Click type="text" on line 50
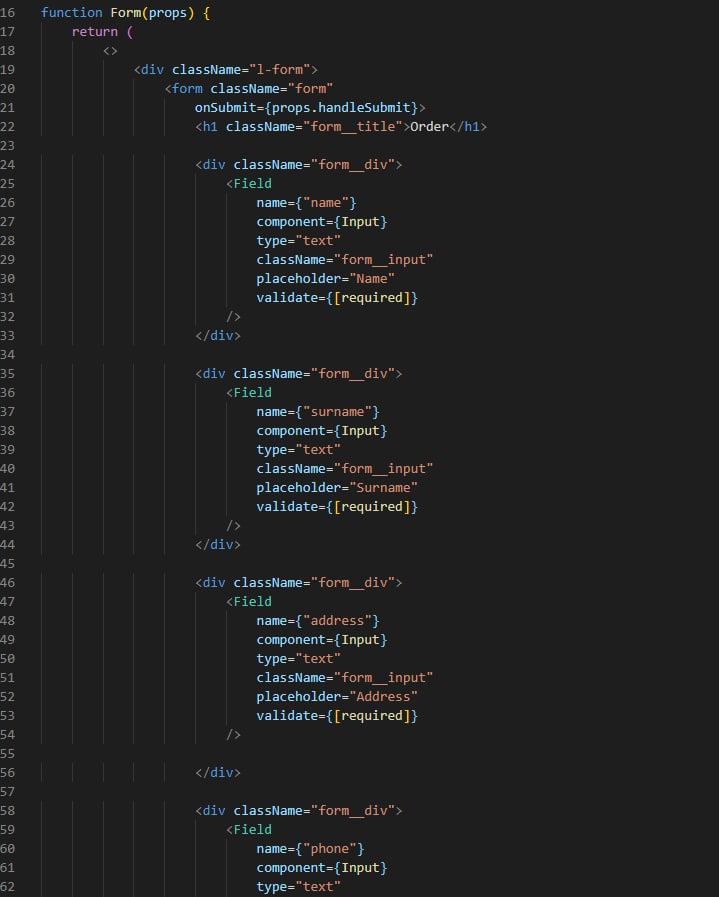The height and width of the screenshot is (897, 719). (x=299, y=658)
